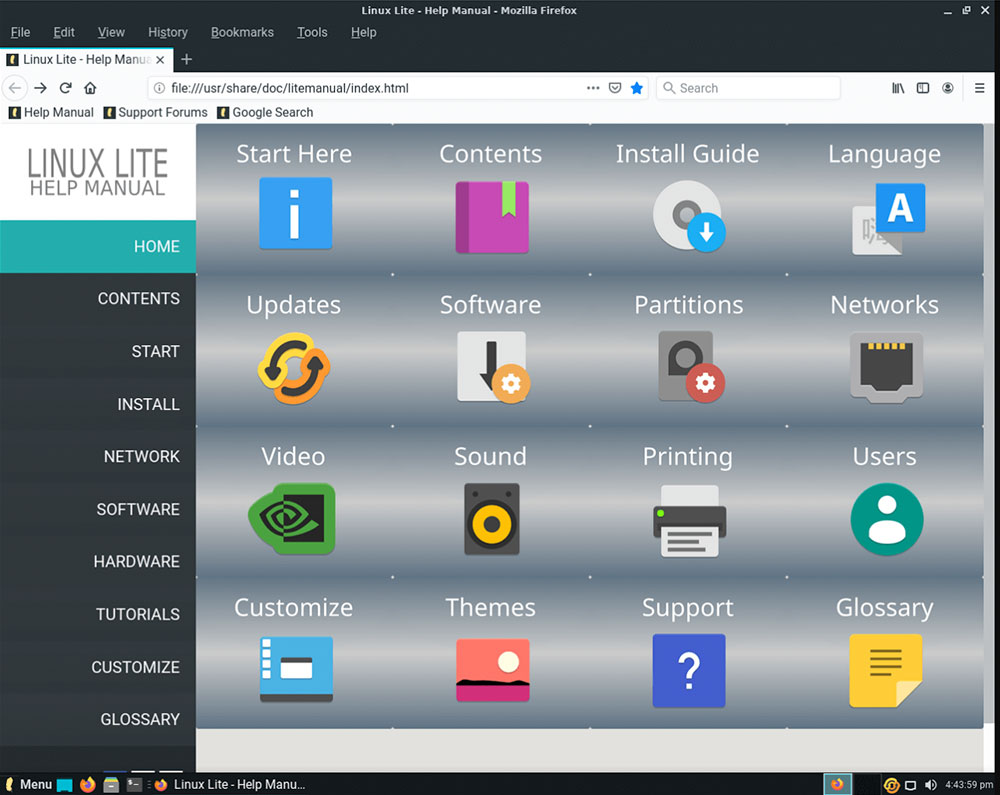This screenshot has width=1000, height=795.
Task: Go to TUTORIALS in the sidebar
Action: tap(98, 615)
